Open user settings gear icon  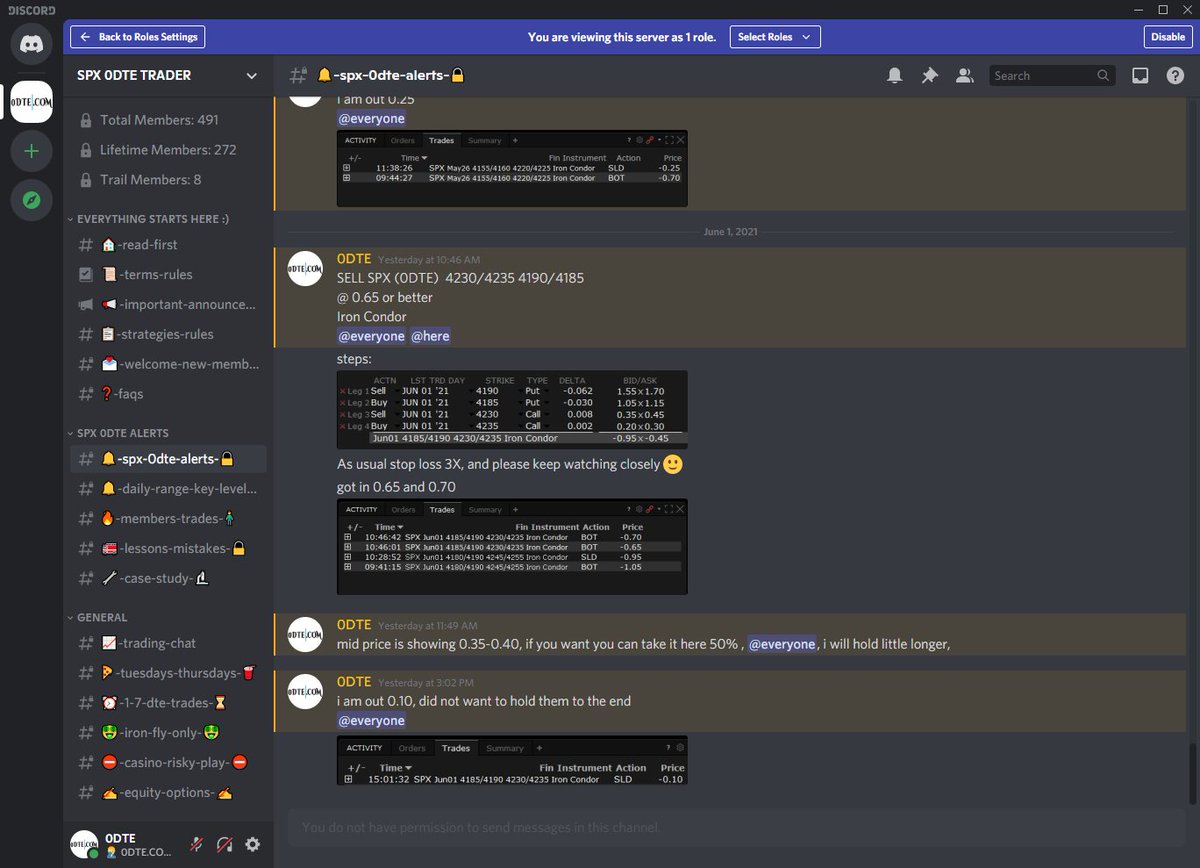tap(253, 844)
